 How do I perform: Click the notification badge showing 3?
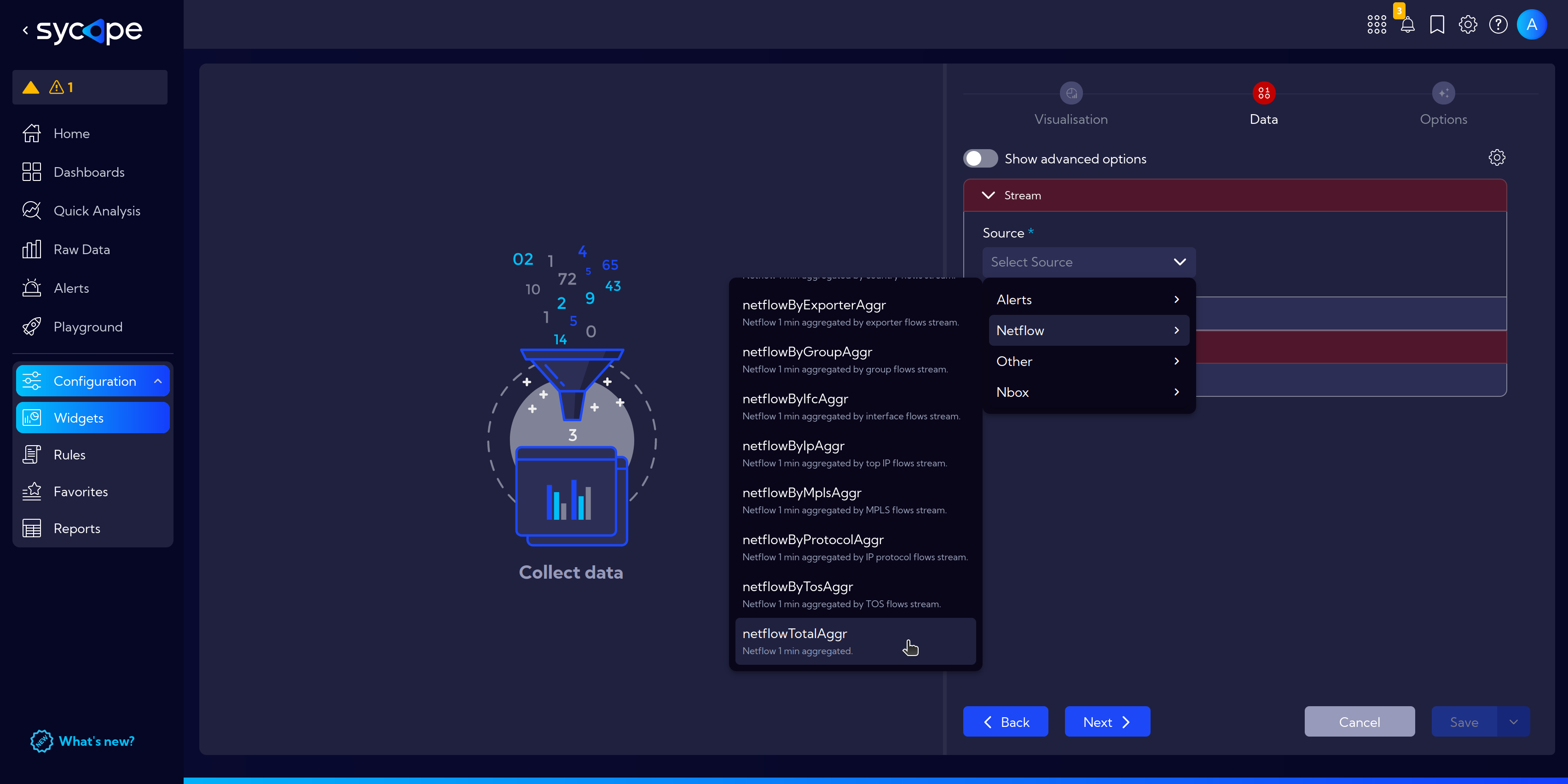1399,10
